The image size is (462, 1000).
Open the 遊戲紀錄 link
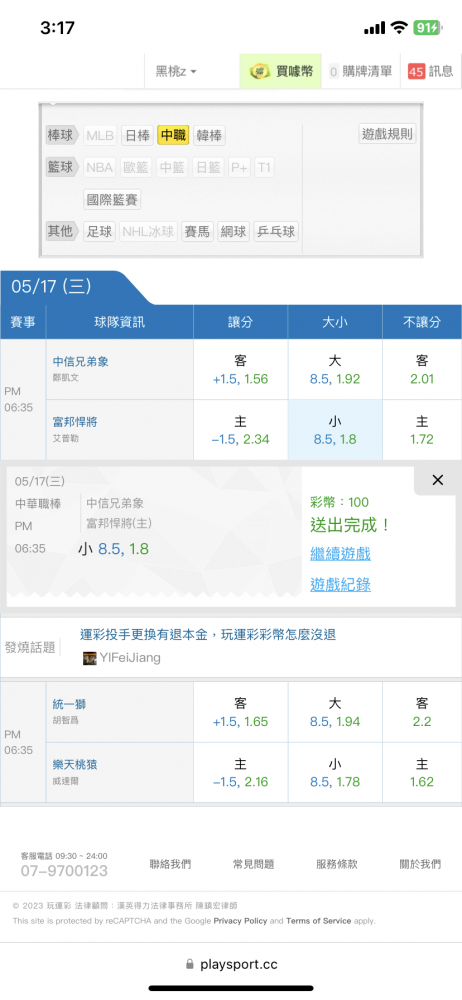click(340, 584)
